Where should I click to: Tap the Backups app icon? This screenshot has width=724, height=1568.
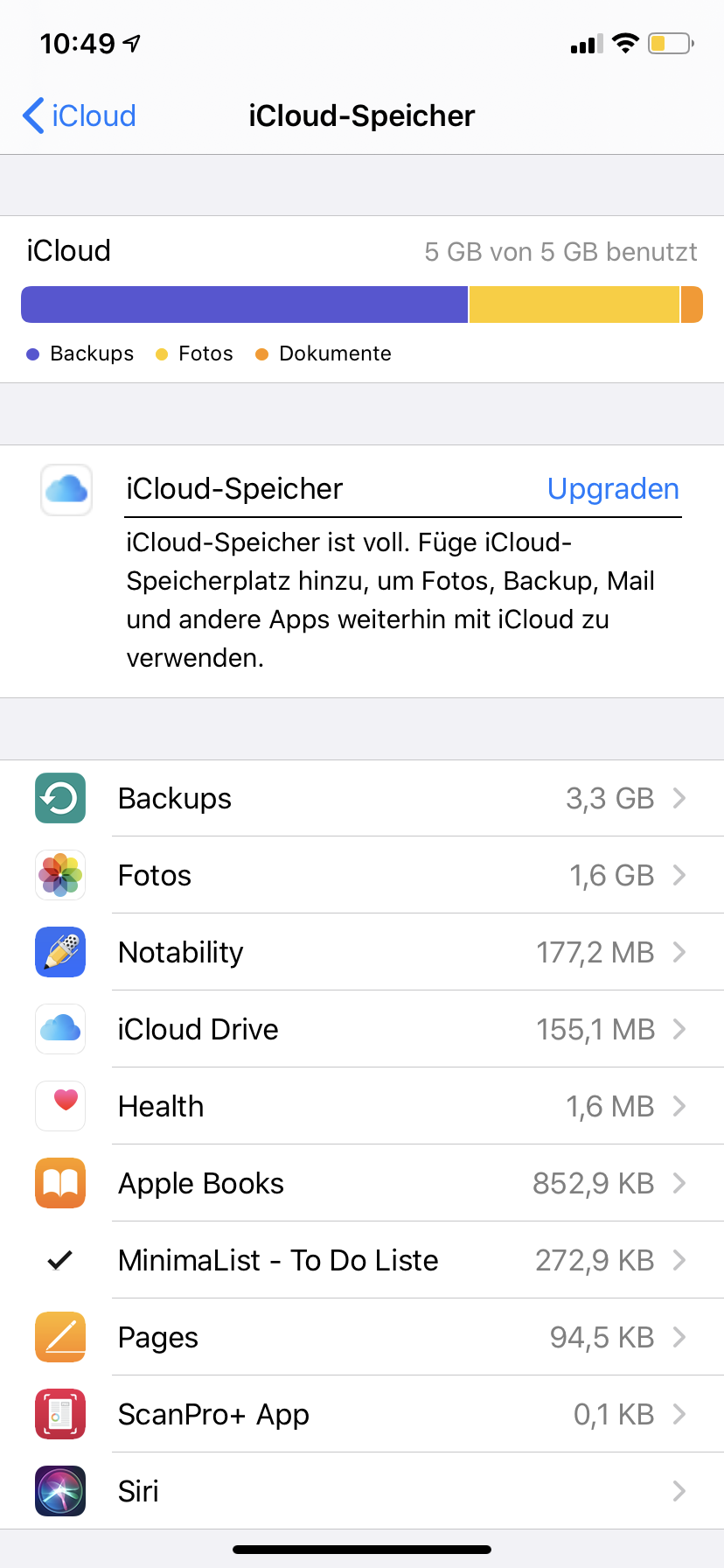(60, 798)
